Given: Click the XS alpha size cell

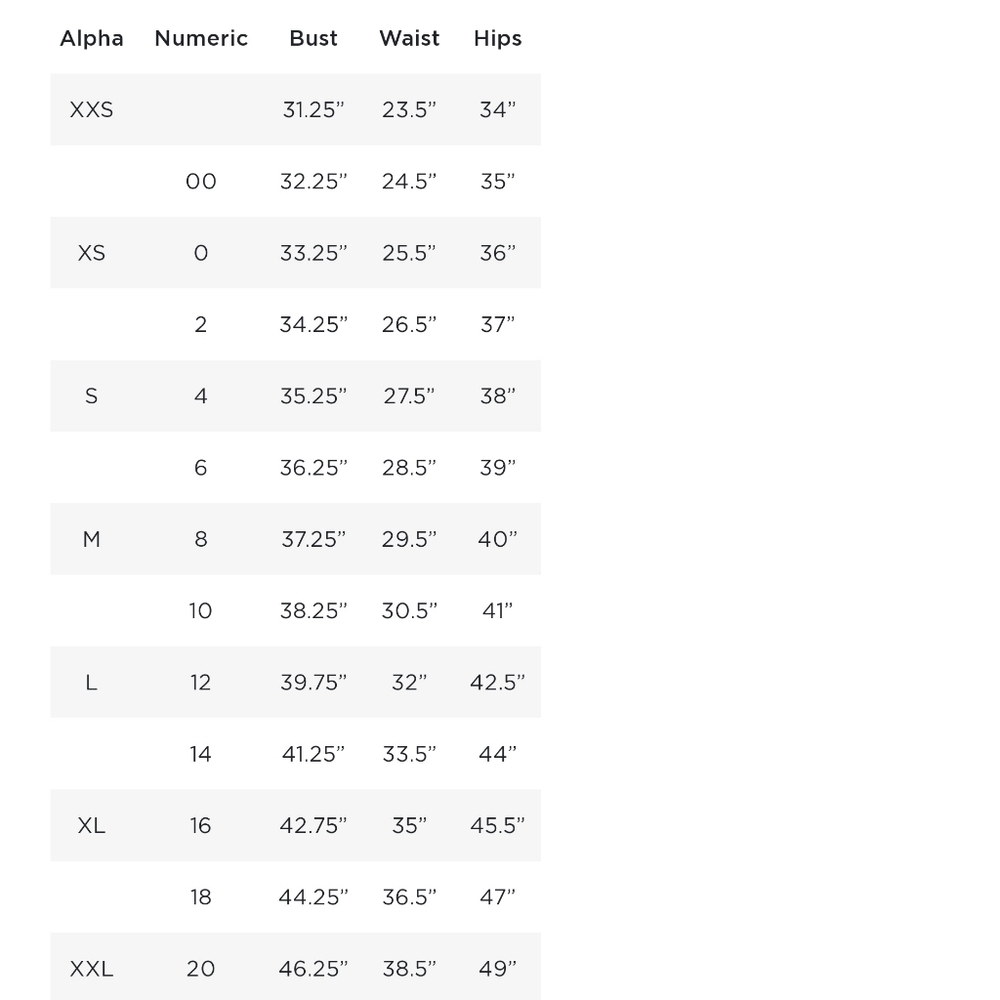Looking at the screenshot, I should click(91, 253).
